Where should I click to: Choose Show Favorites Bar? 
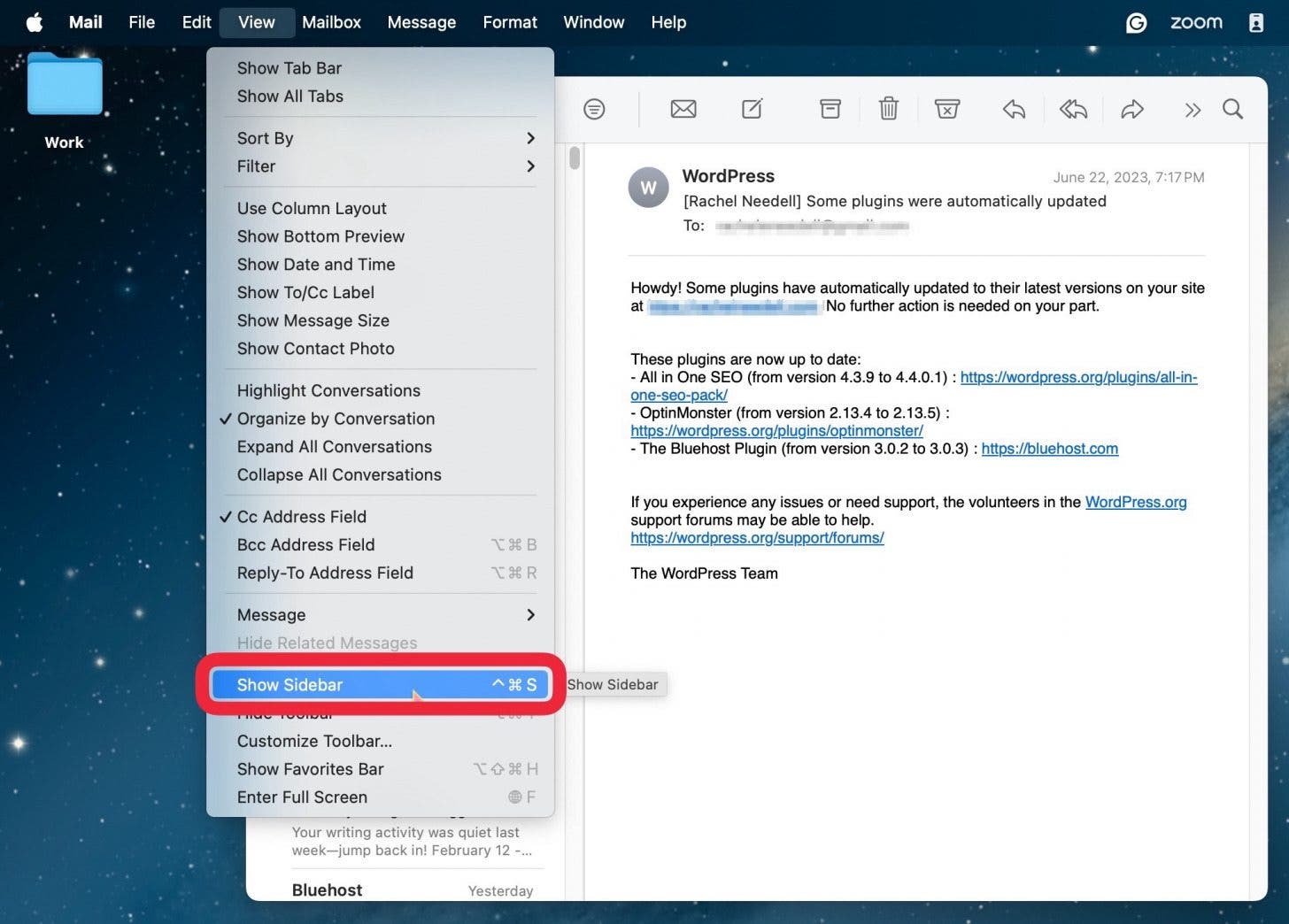[381, 769]
